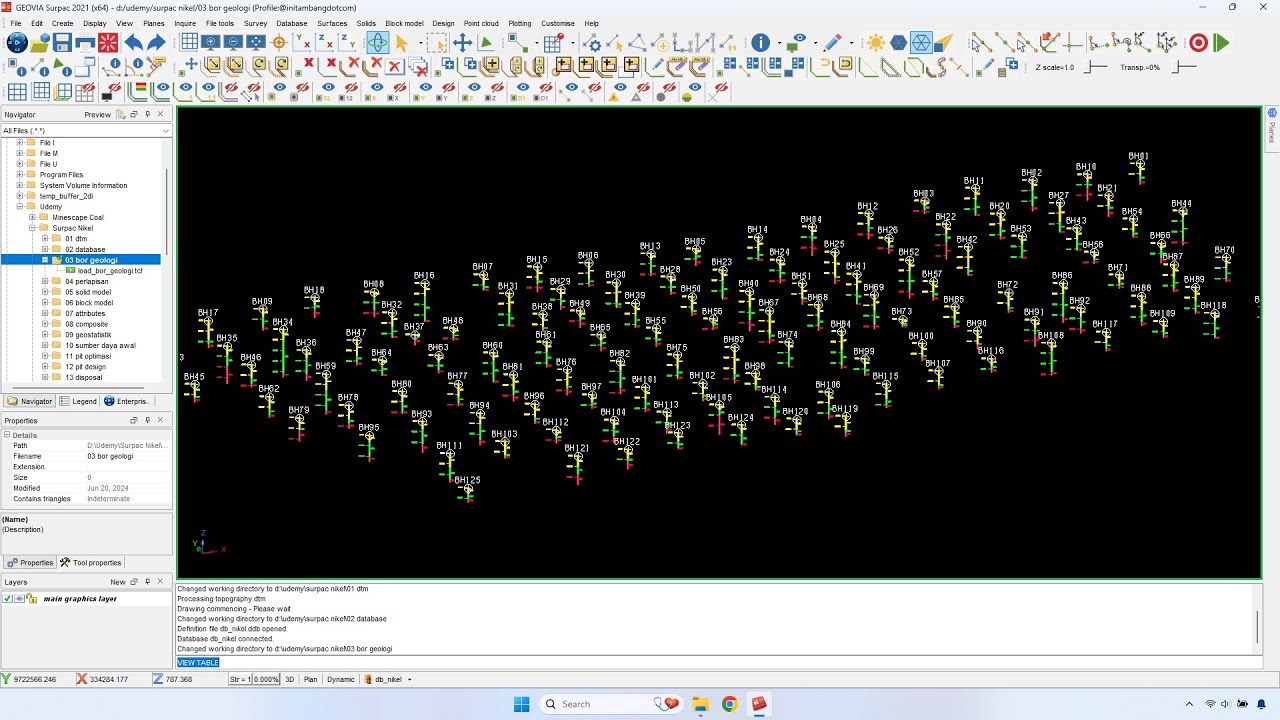Collapse the 03 bor geologi folder
Screen dimensions: 1280x720
pyautogui.click(x=45, y=260)
